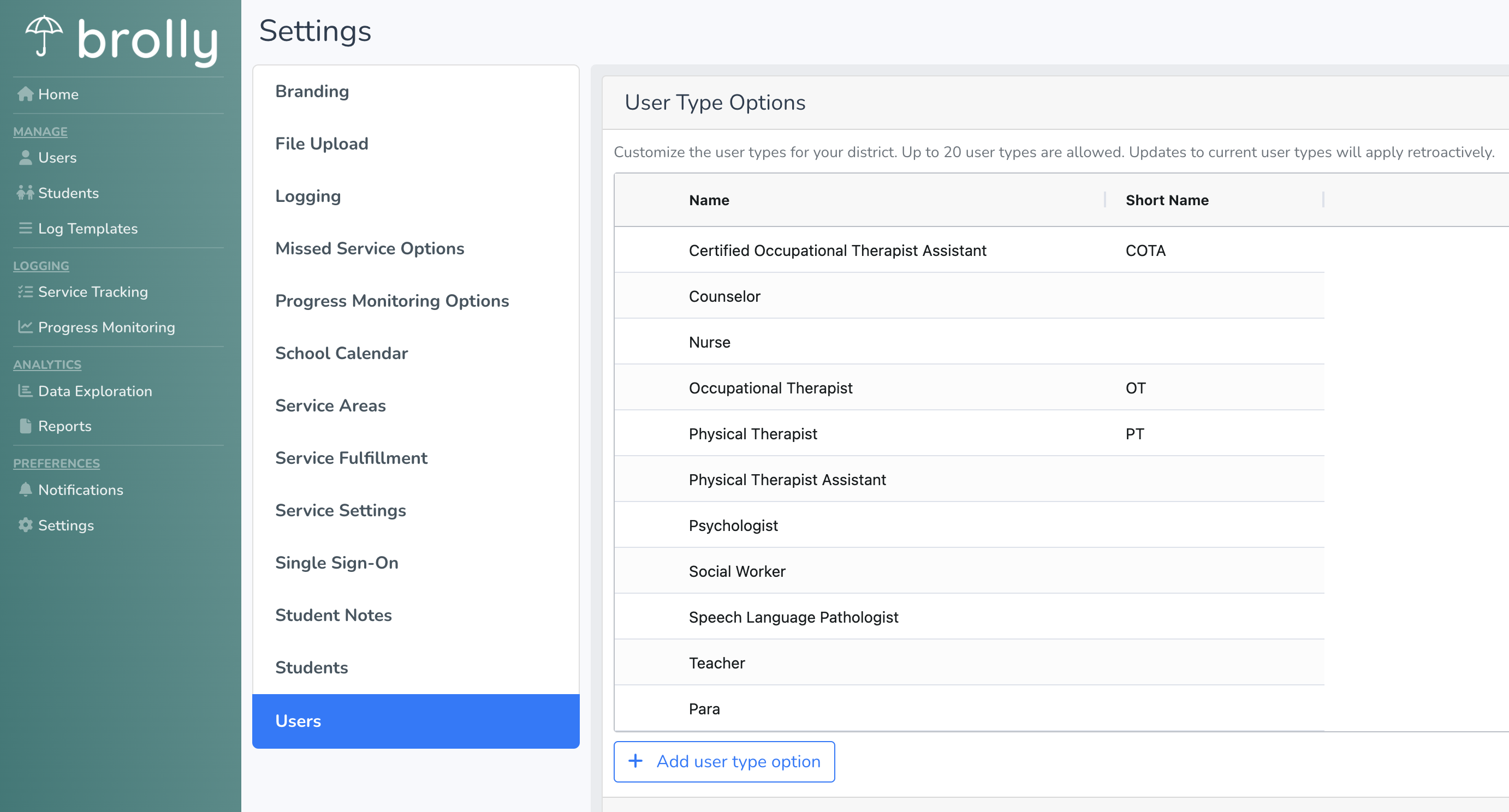This screenshot has width=1509, height=812.
Task: Click the Short Name column header
Action: (x=1166, y=200)
